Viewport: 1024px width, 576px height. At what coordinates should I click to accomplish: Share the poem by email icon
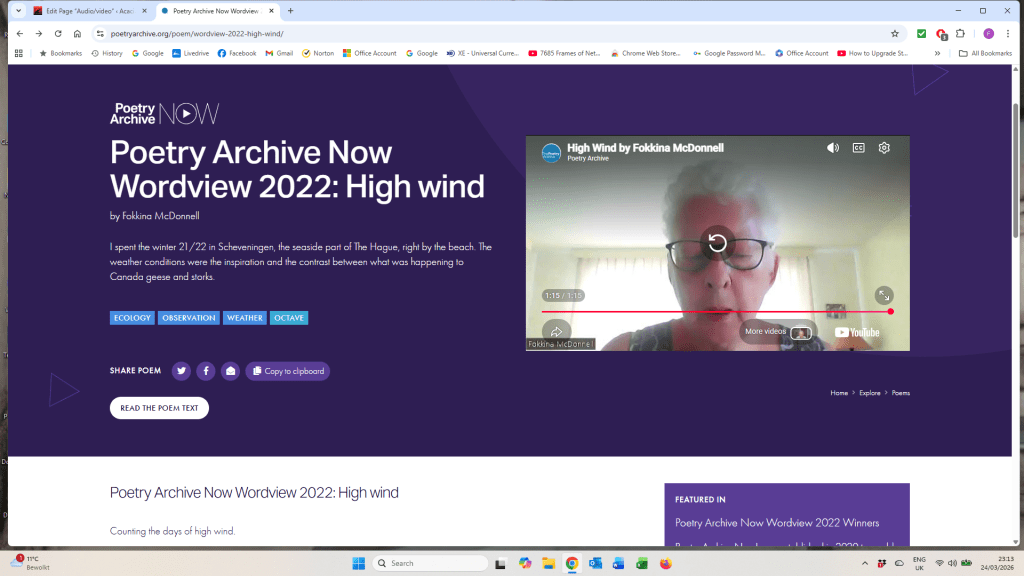pos(230,371)
